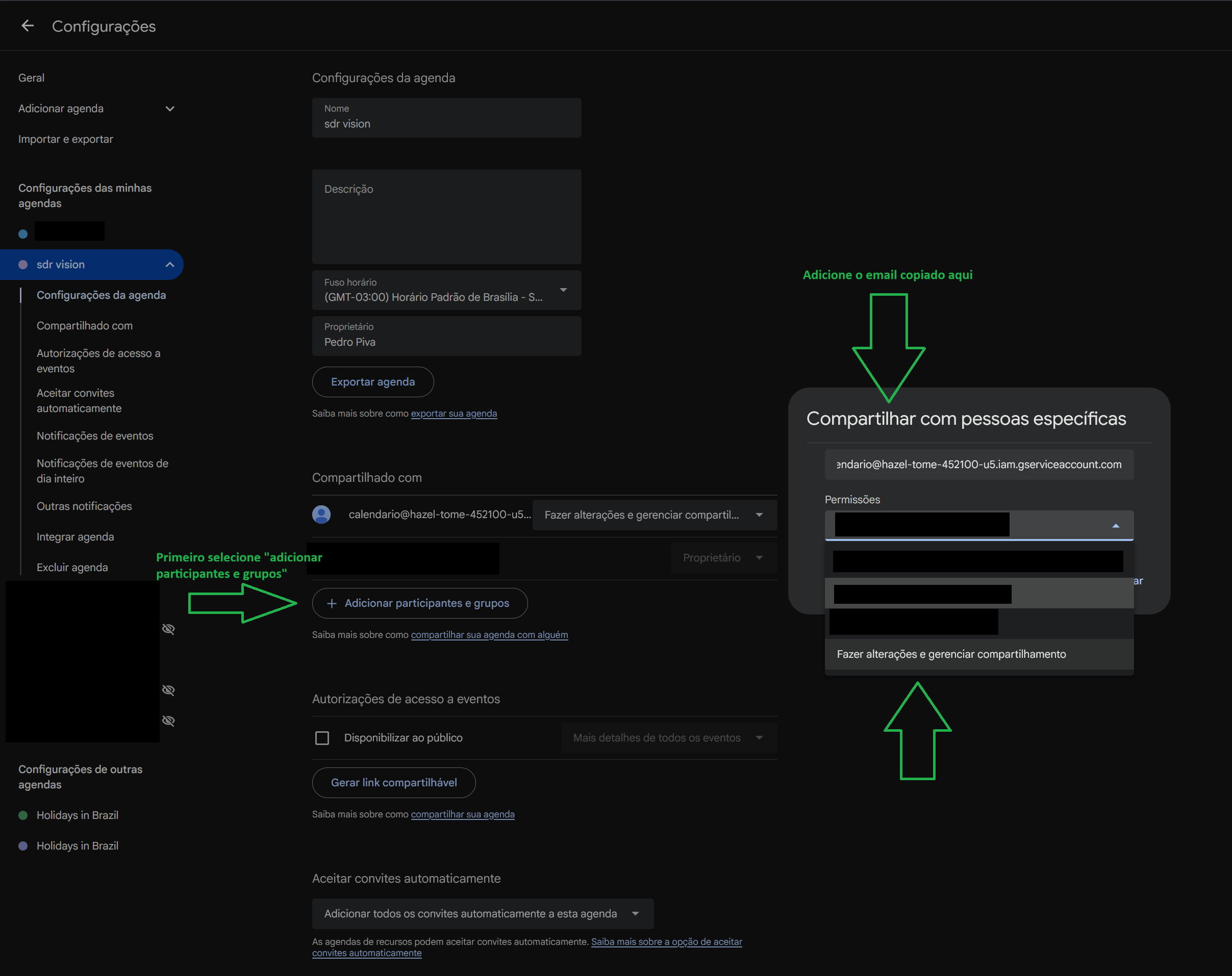The image size is (1232, 976).
Task: Click the Gerar link compartilhável button
Action: pyautogui.click(x=394, y=782)
